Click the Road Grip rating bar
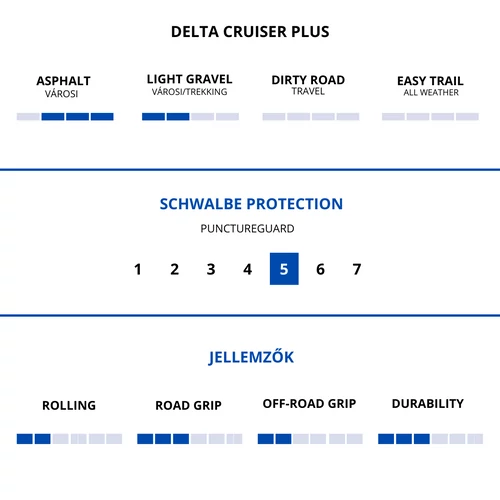This screenshot has width=500, height=500. [x=190, y=439]
